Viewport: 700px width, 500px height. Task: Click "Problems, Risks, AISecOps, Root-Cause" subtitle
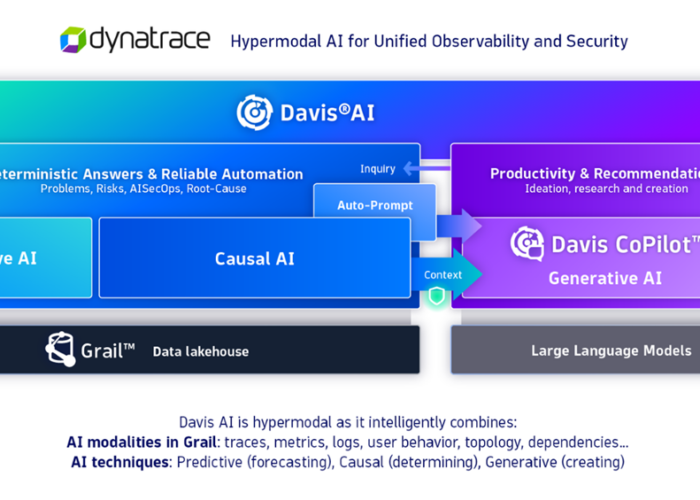click(143, 188)
